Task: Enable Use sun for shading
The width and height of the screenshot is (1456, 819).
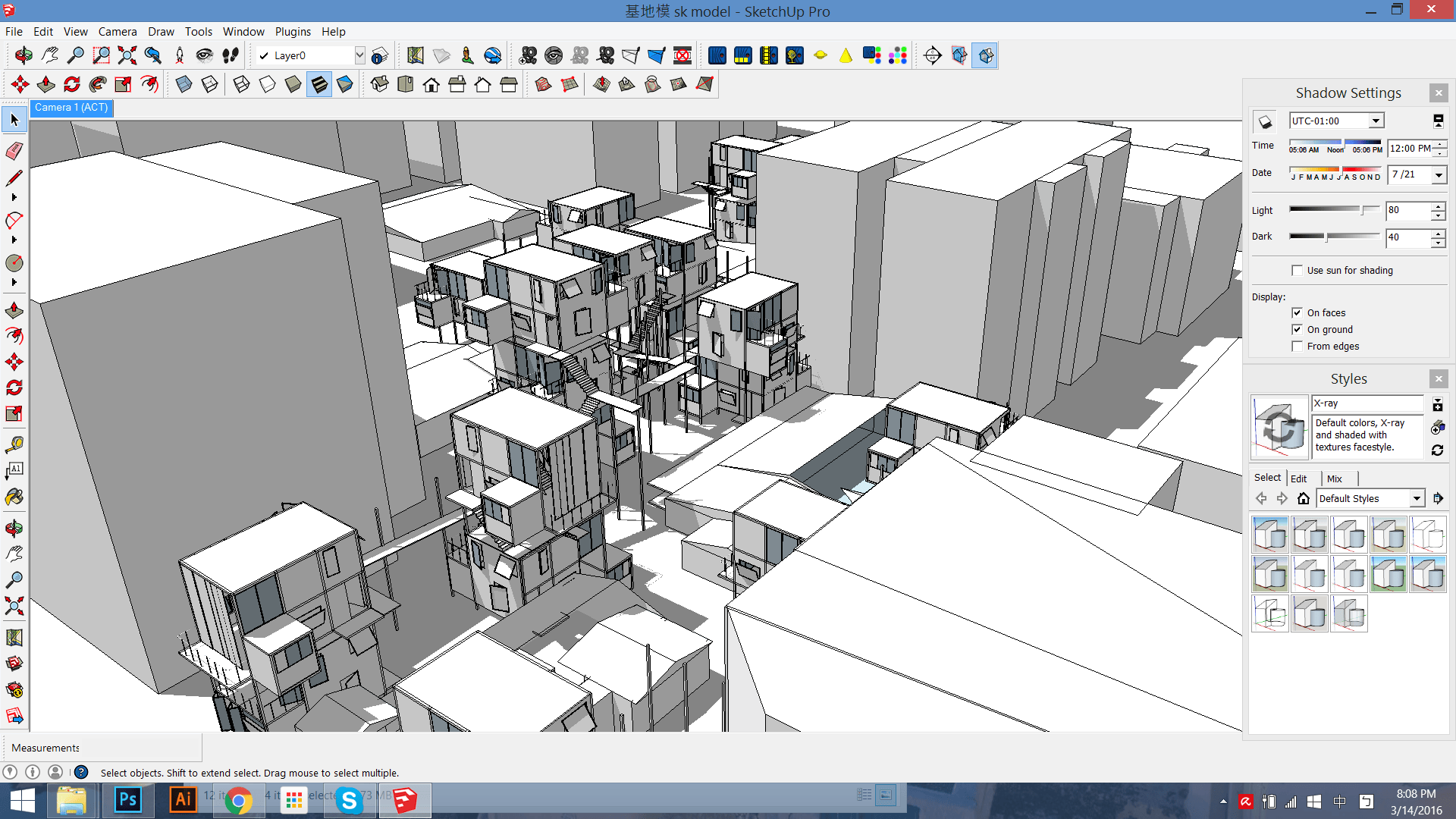Action: coord(1298,271)
